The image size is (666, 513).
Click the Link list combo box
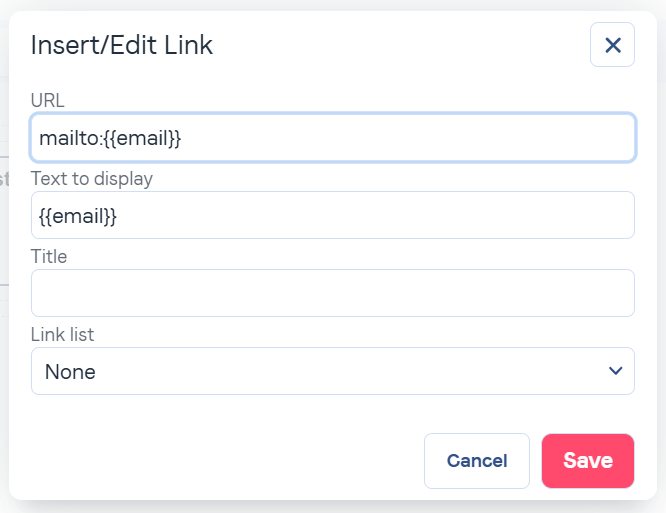(x=332, y=371)
